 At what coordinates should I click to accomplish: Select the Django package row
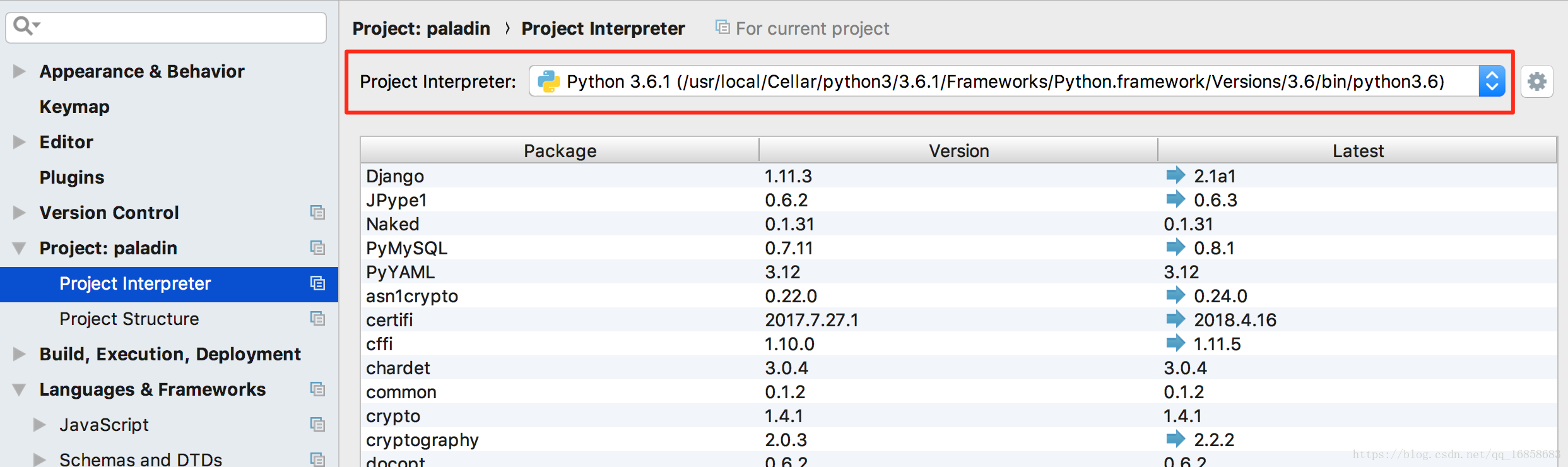click(958, 176)
